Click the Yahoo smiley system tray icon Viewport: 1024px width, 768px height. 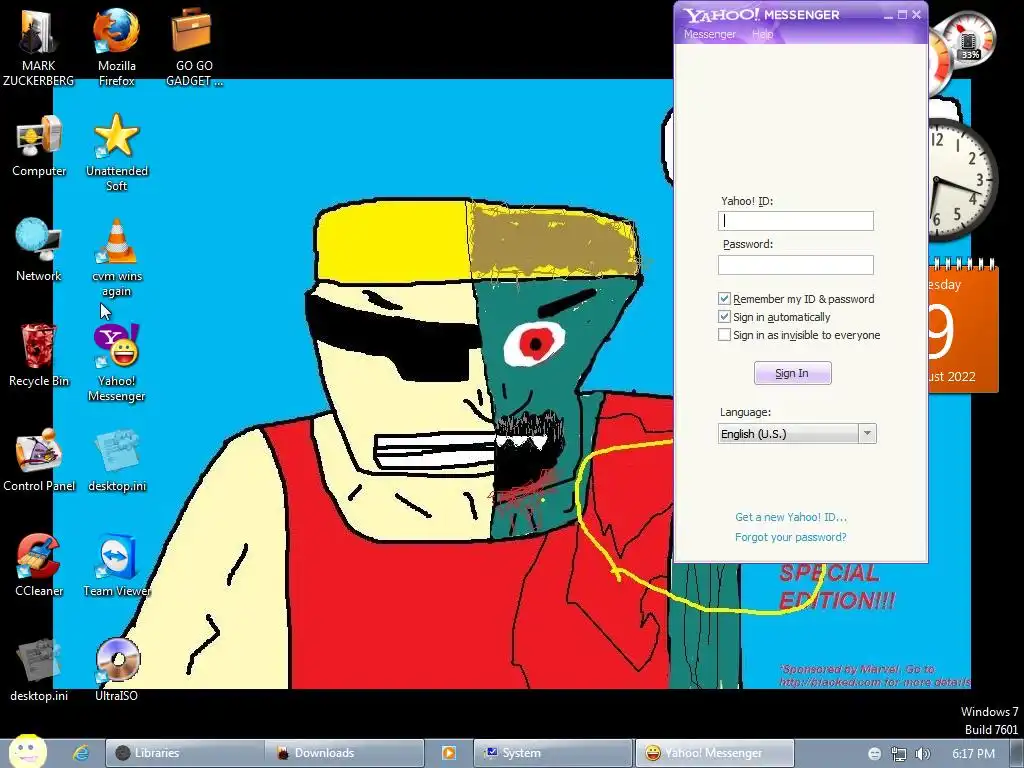874,754
